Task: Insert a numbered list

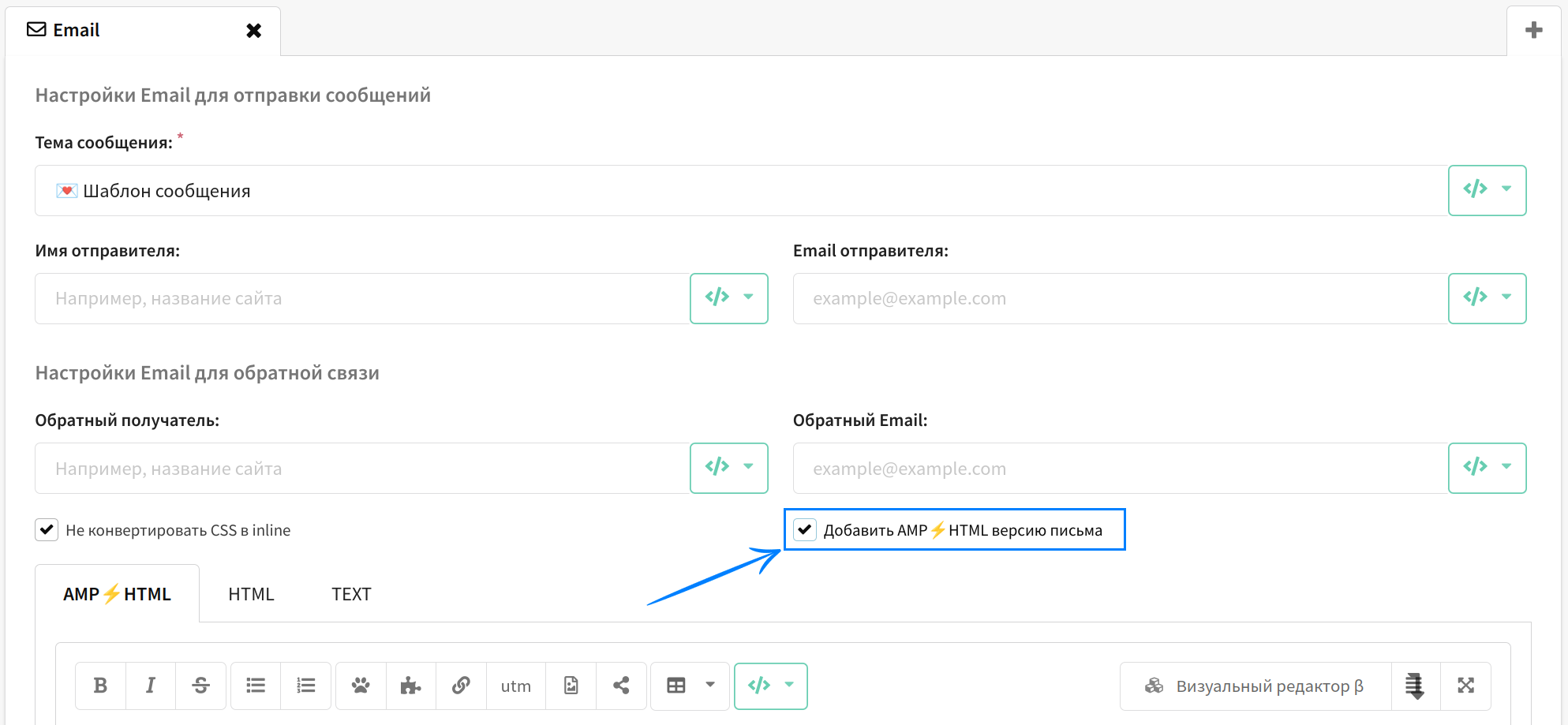Action: (x=306, y=686)
